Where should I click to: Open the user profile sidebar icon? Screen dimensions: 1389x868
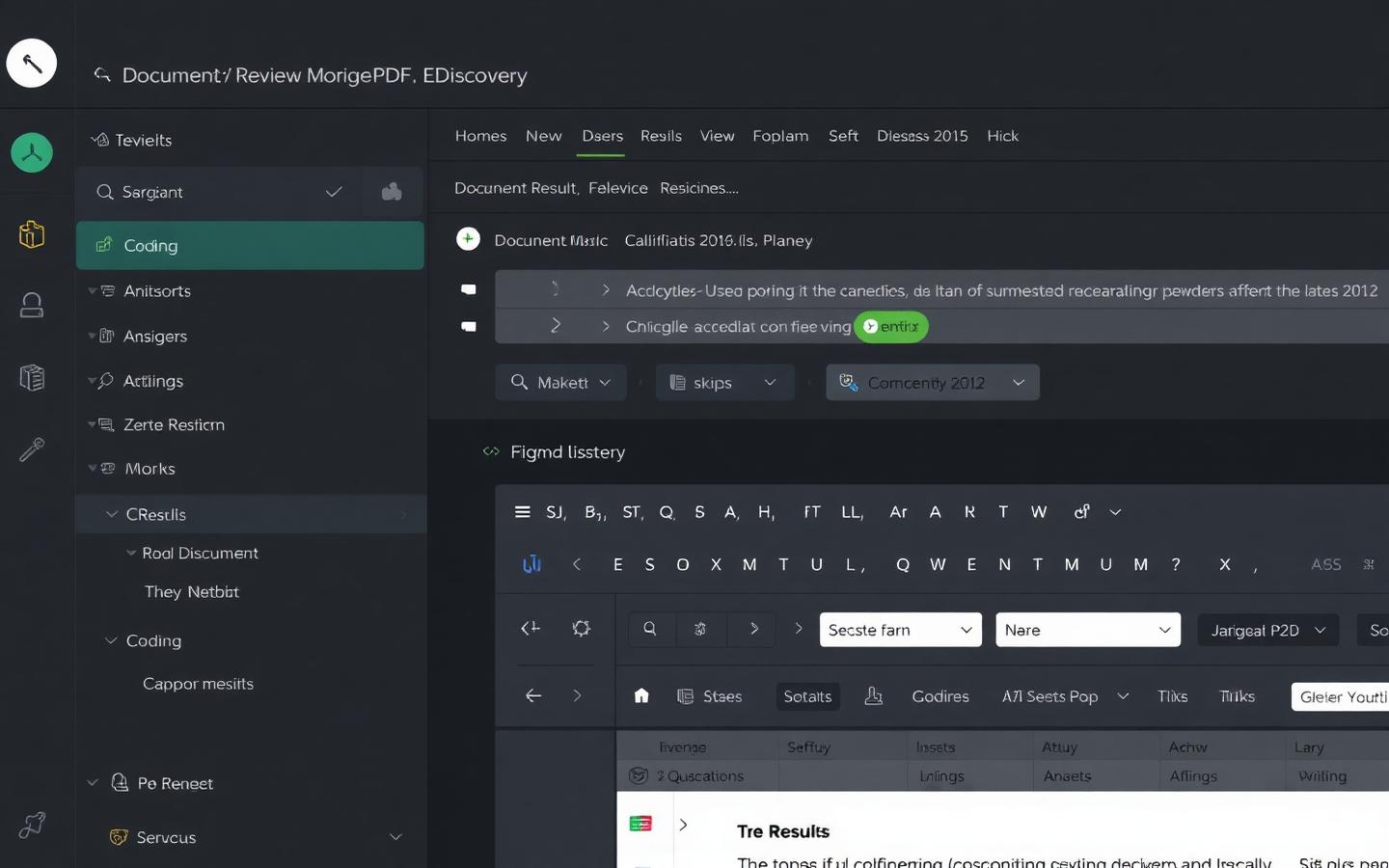point(32,305)
